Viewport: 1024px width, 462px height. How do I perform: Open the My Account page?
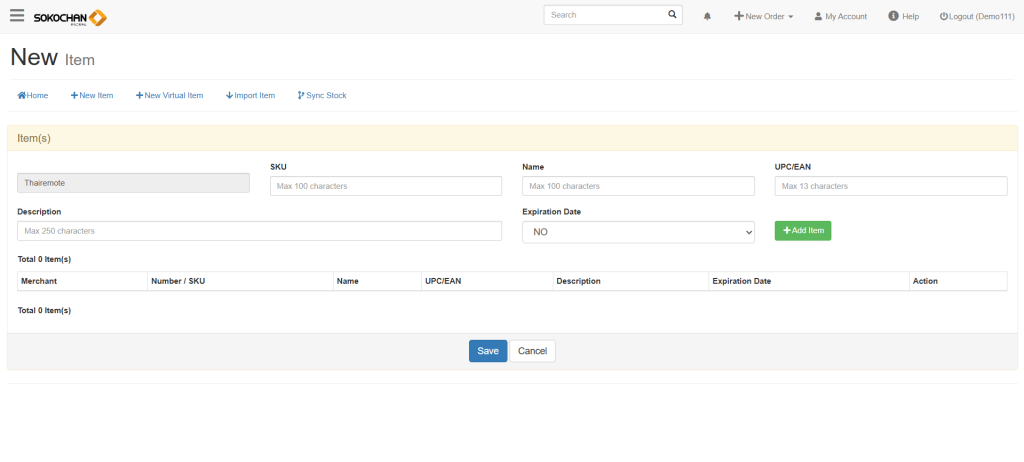pyautogui.click(x=840, y=17)
